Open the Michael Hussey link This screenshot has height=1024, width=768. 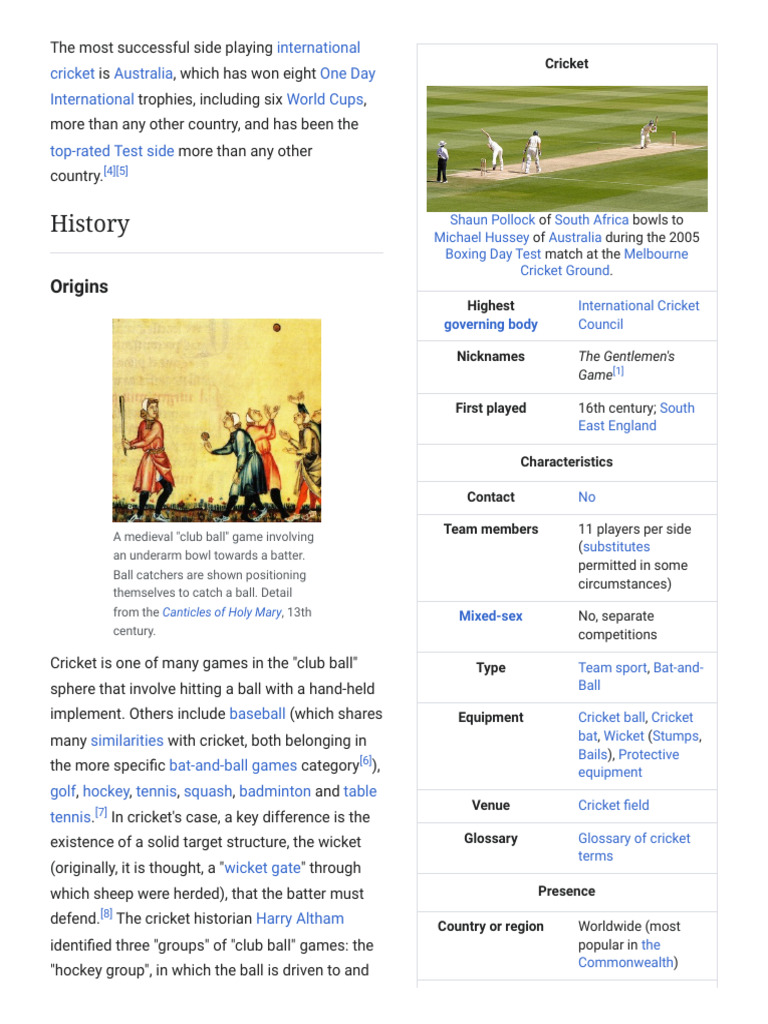(481, 238)
